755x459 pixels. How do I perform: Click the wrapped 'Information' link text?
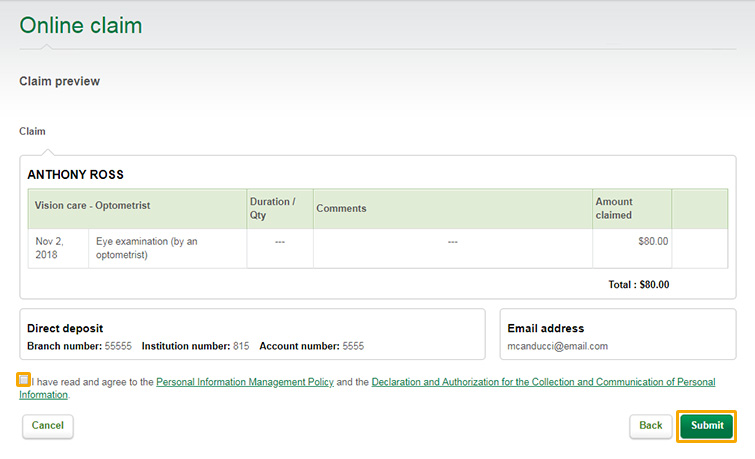(x=43, y=395)
